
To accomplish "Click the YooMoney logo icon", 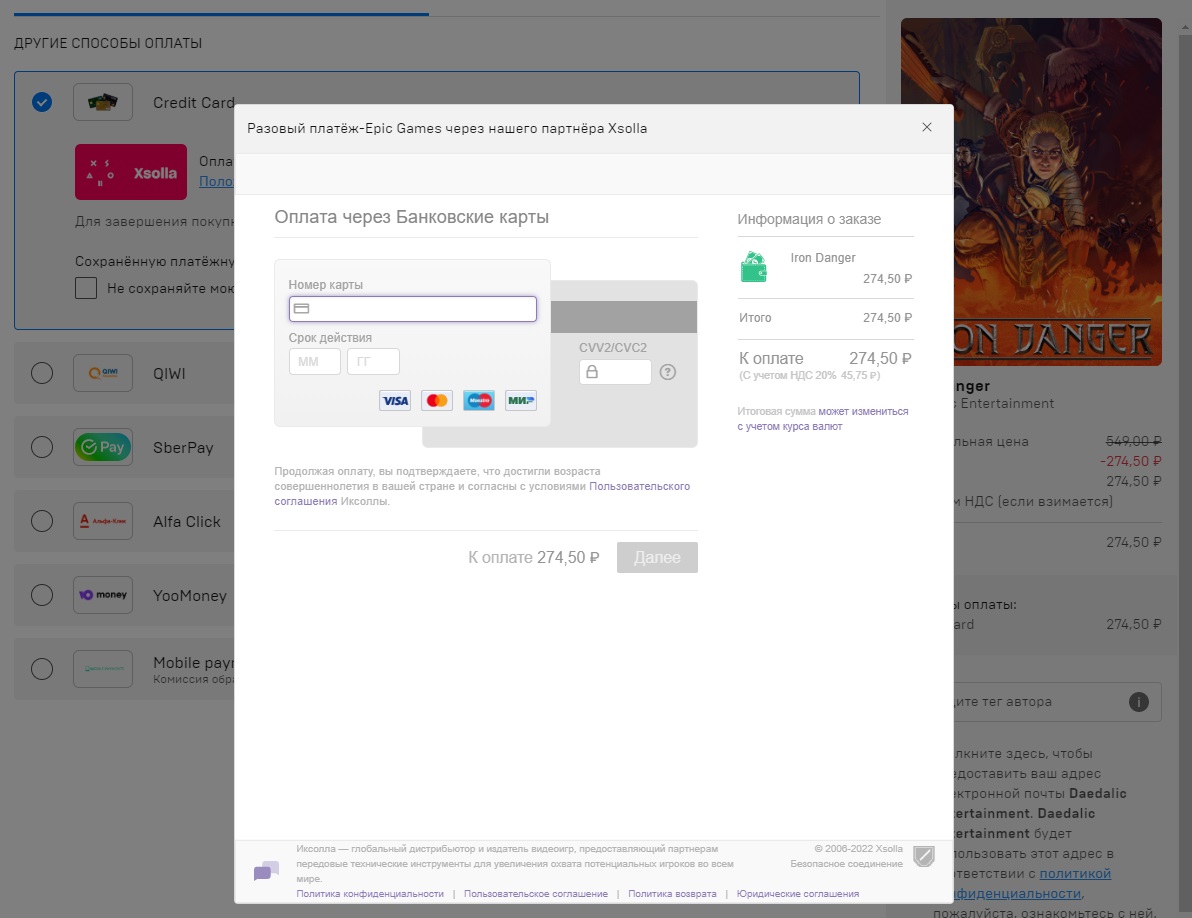I will 103,595.
